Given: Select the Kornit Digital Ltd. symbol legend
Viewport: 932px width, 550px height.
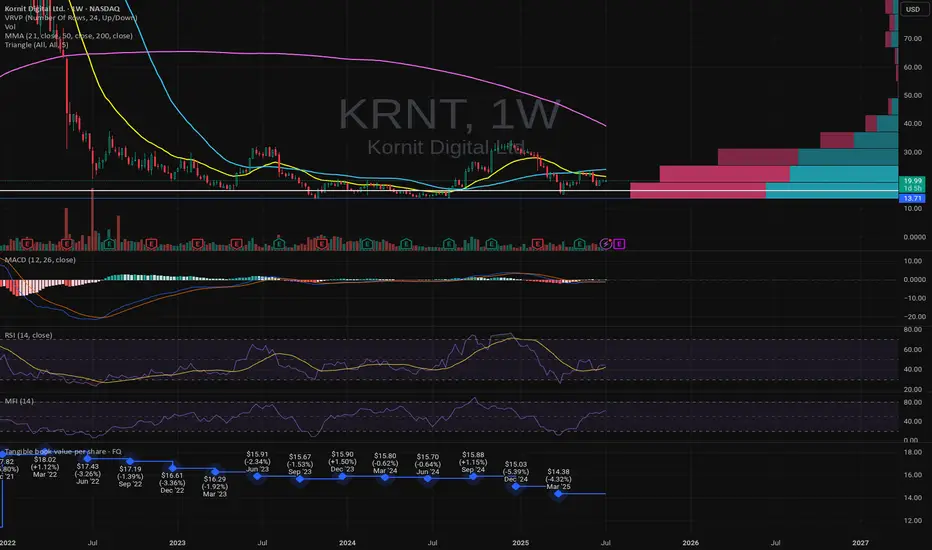Looking at the screenshot, I should point(62,8).
